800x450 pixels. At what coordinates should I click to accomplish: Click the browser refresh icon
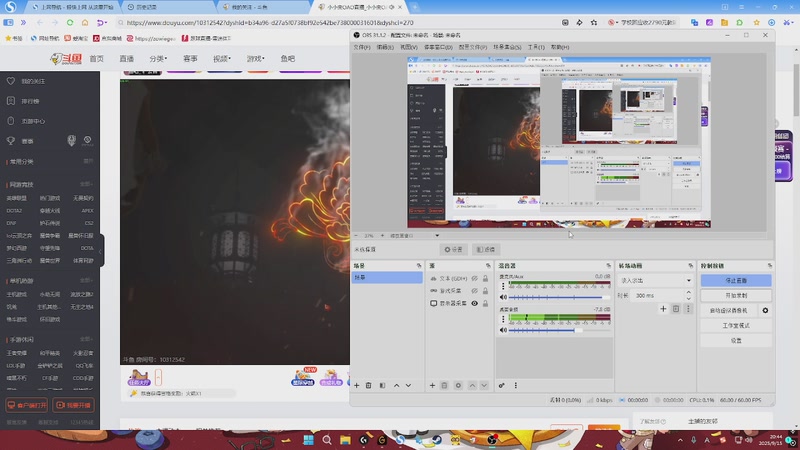pos(70,22)
